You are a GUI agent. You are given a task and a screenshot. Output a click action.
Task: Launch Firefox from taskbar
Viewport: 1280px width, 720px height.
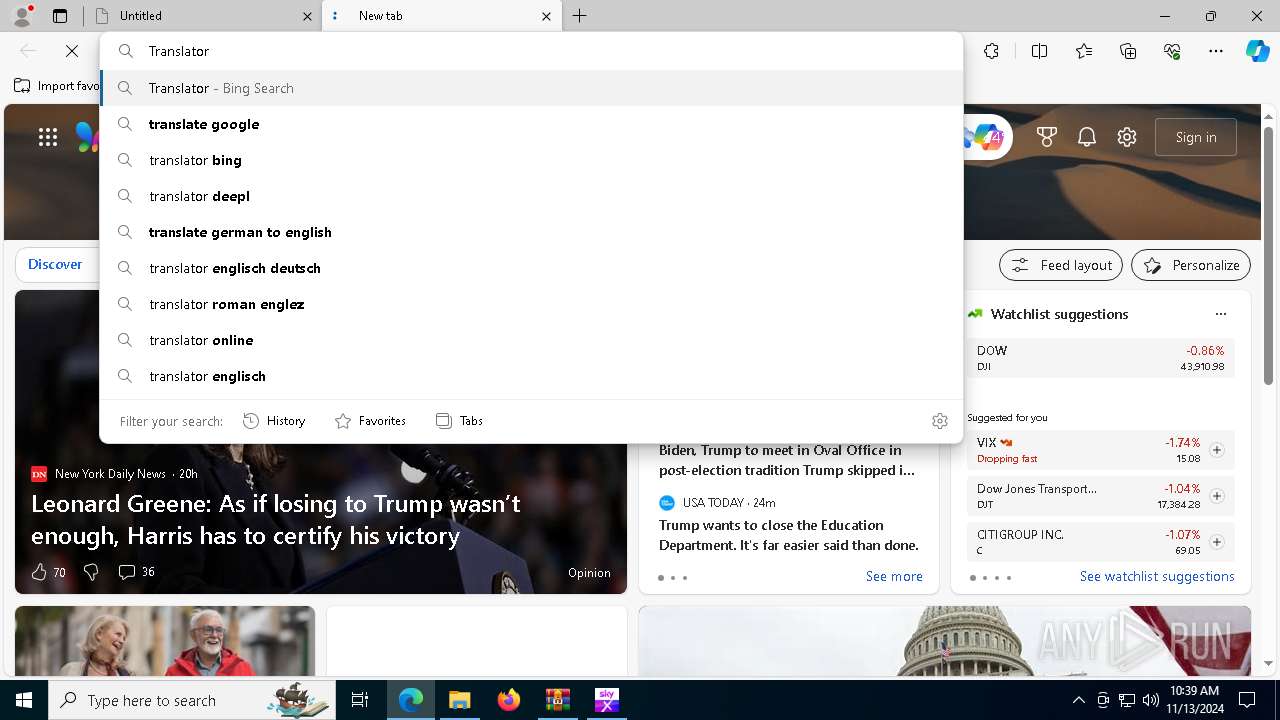click(x=508, y=700)
